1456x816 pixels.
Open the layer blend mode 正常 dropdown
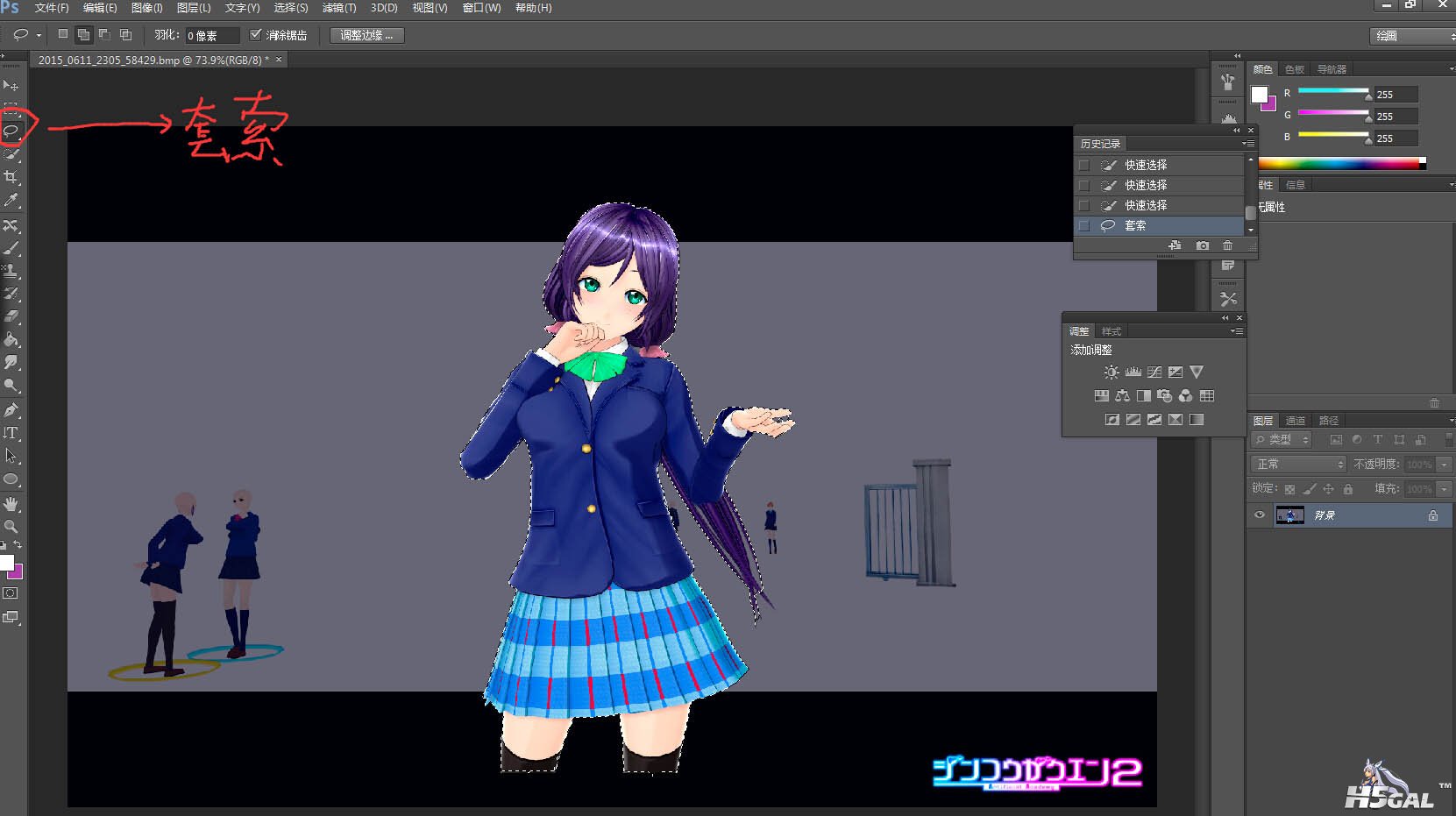pos(1298,464)
